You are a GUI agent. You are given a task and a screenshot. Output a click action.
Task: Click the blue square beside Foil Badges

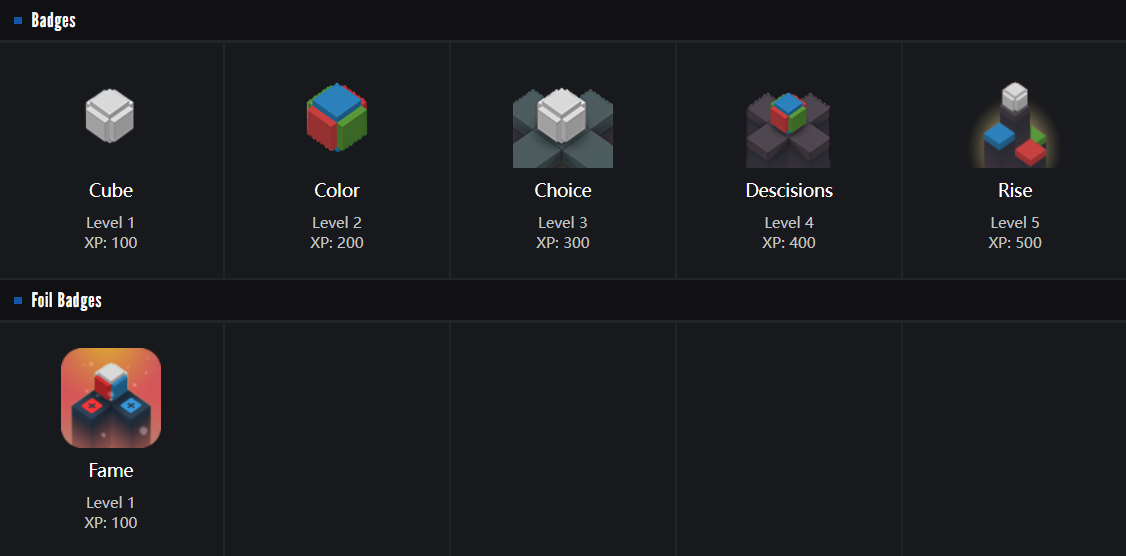pyautogui.click(x=18, y=301)
